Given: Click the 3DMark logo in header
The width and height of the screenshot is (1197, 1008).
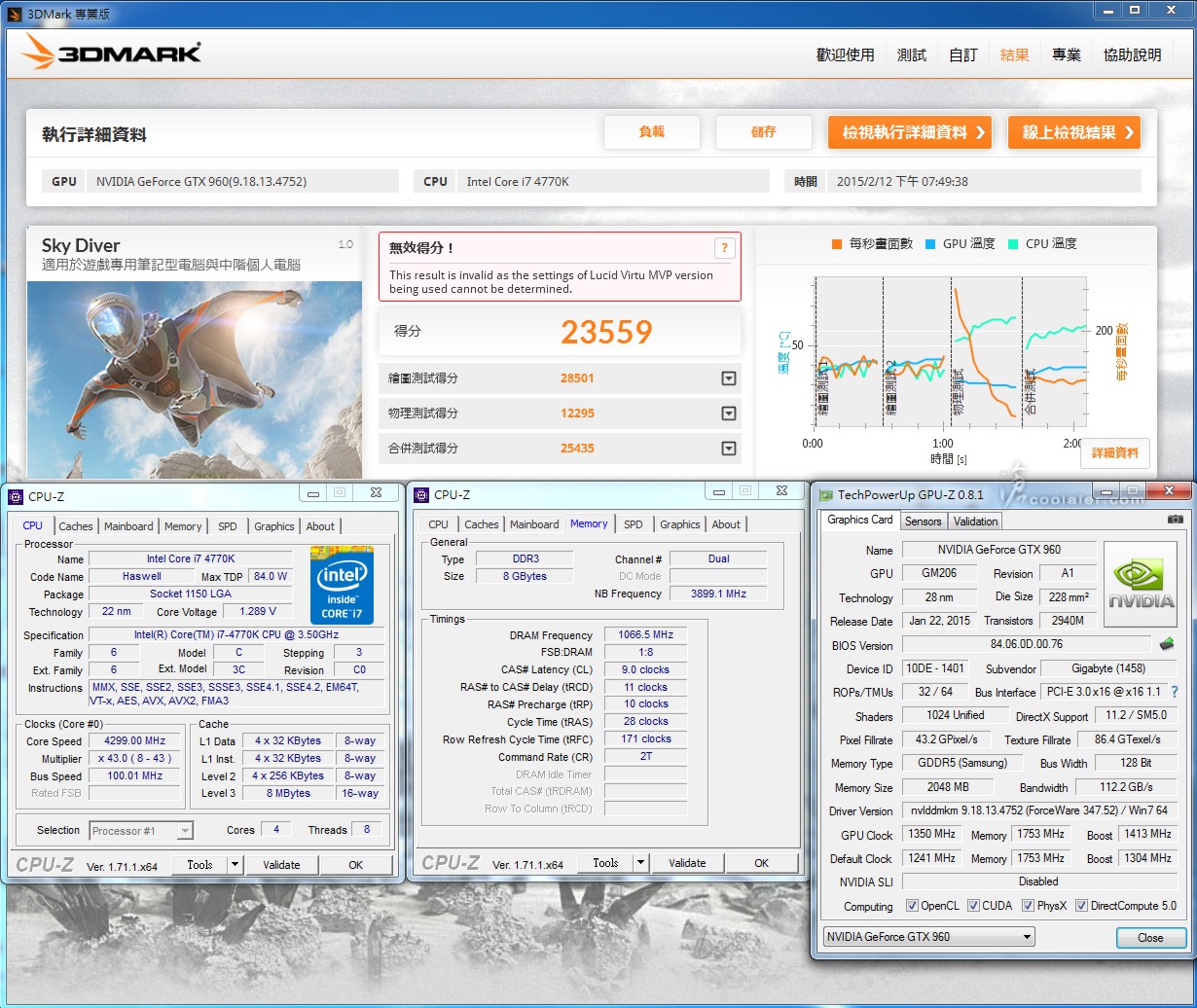Looking at the screenshot, I should click(112, 53).
